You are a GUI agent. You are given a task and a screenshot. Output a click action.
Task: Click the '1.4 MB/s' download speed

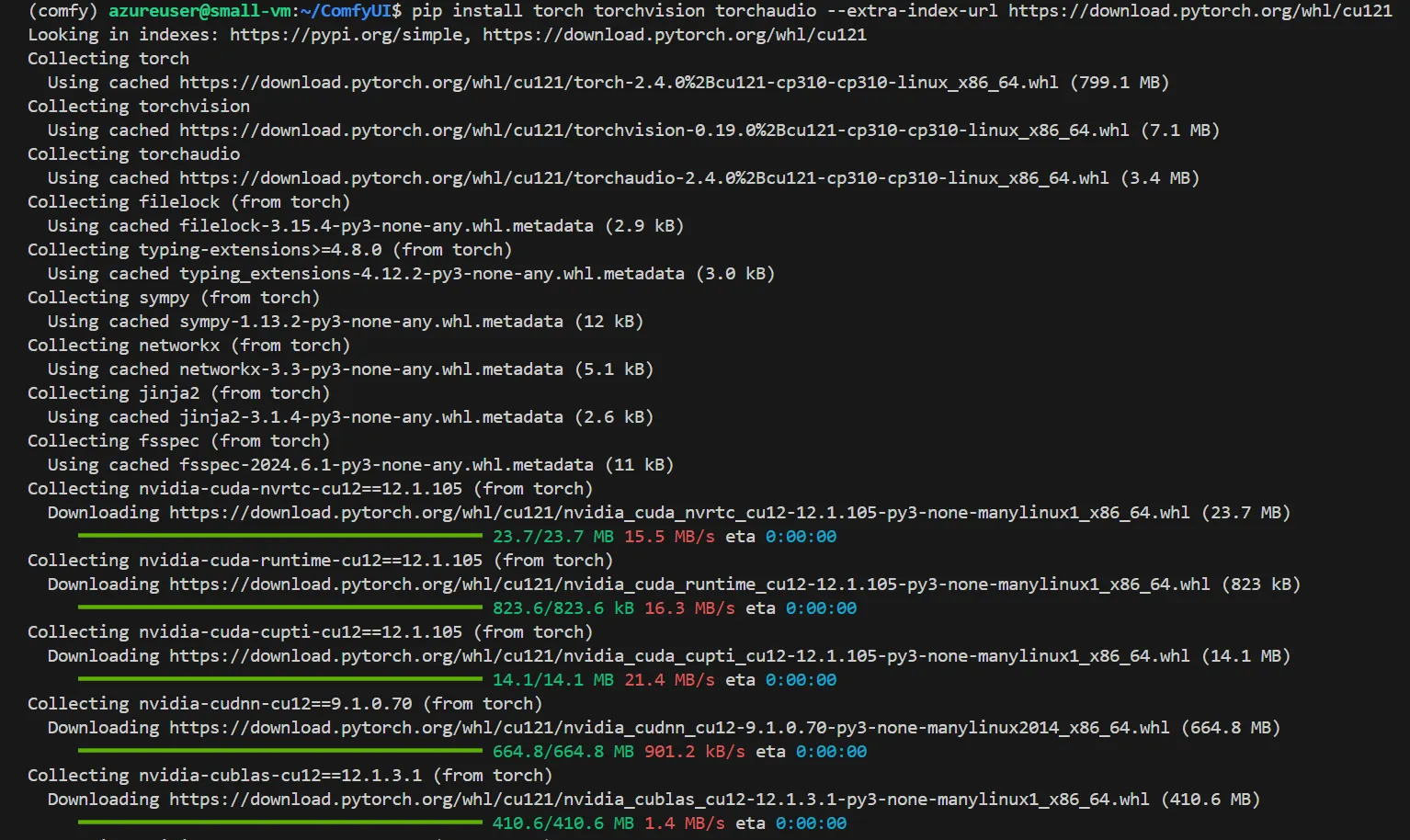[685, 823]
